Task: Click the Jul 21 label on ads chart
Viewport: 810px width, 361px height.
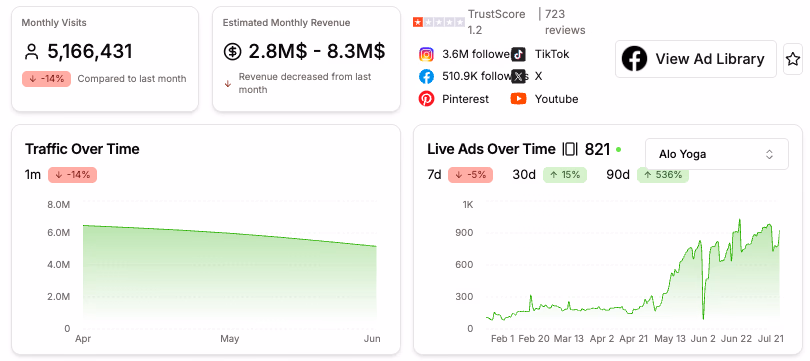Action: point(772,339)
